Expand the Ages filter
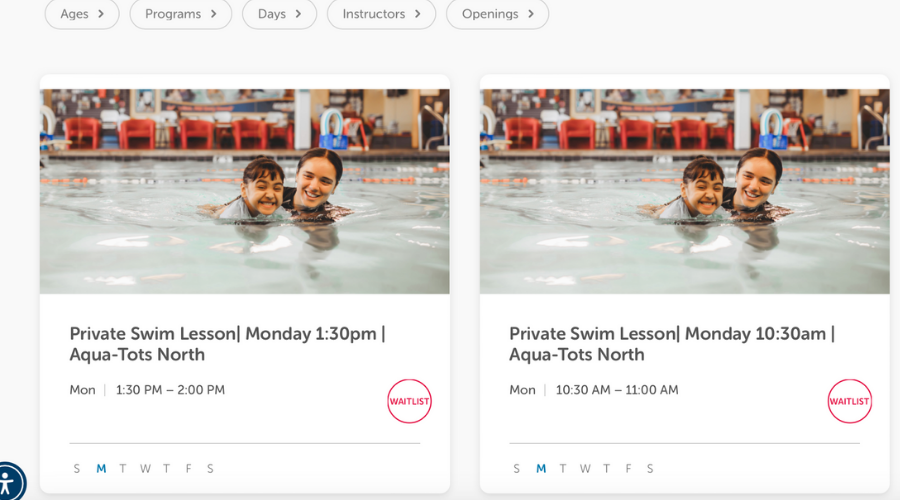Screen dimensions: 900x500 tap(82, 14)
